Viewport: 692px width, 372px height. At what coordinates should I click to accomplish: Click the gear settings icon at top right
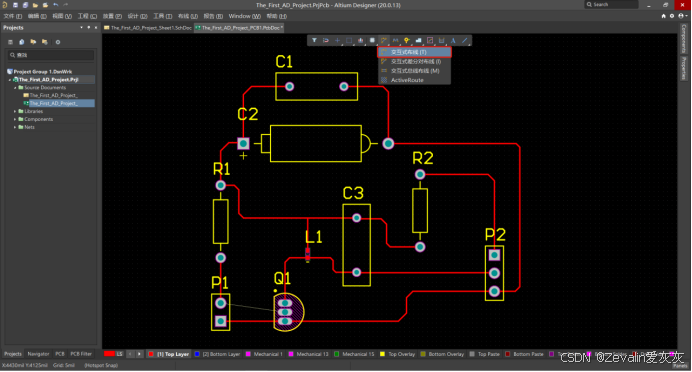672,16
